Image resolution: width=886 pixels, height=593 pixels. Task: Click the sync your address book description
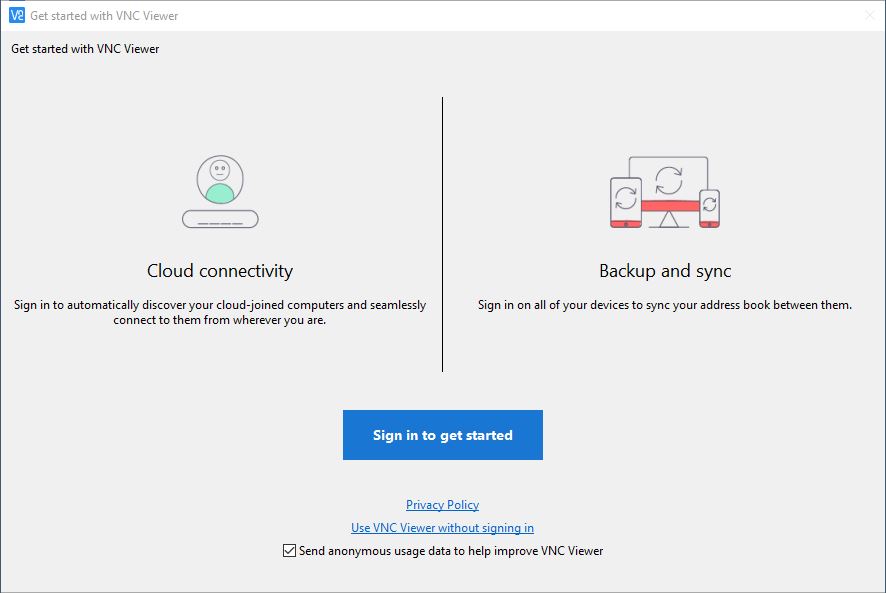tap(665, 305)
